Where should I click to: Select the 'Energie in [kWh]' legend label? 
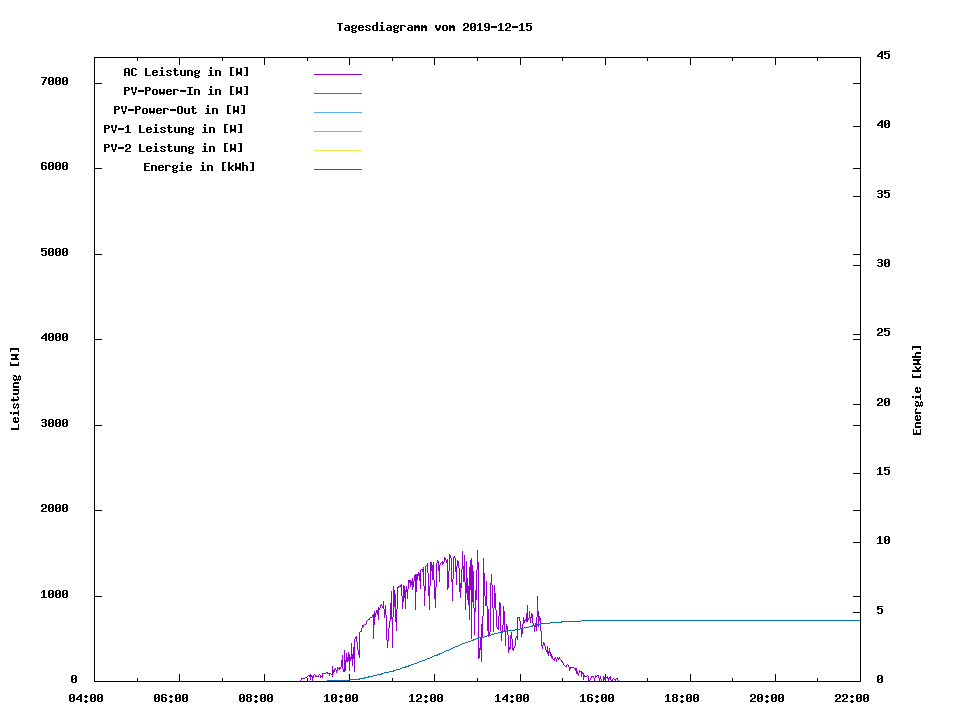(199, 167)
